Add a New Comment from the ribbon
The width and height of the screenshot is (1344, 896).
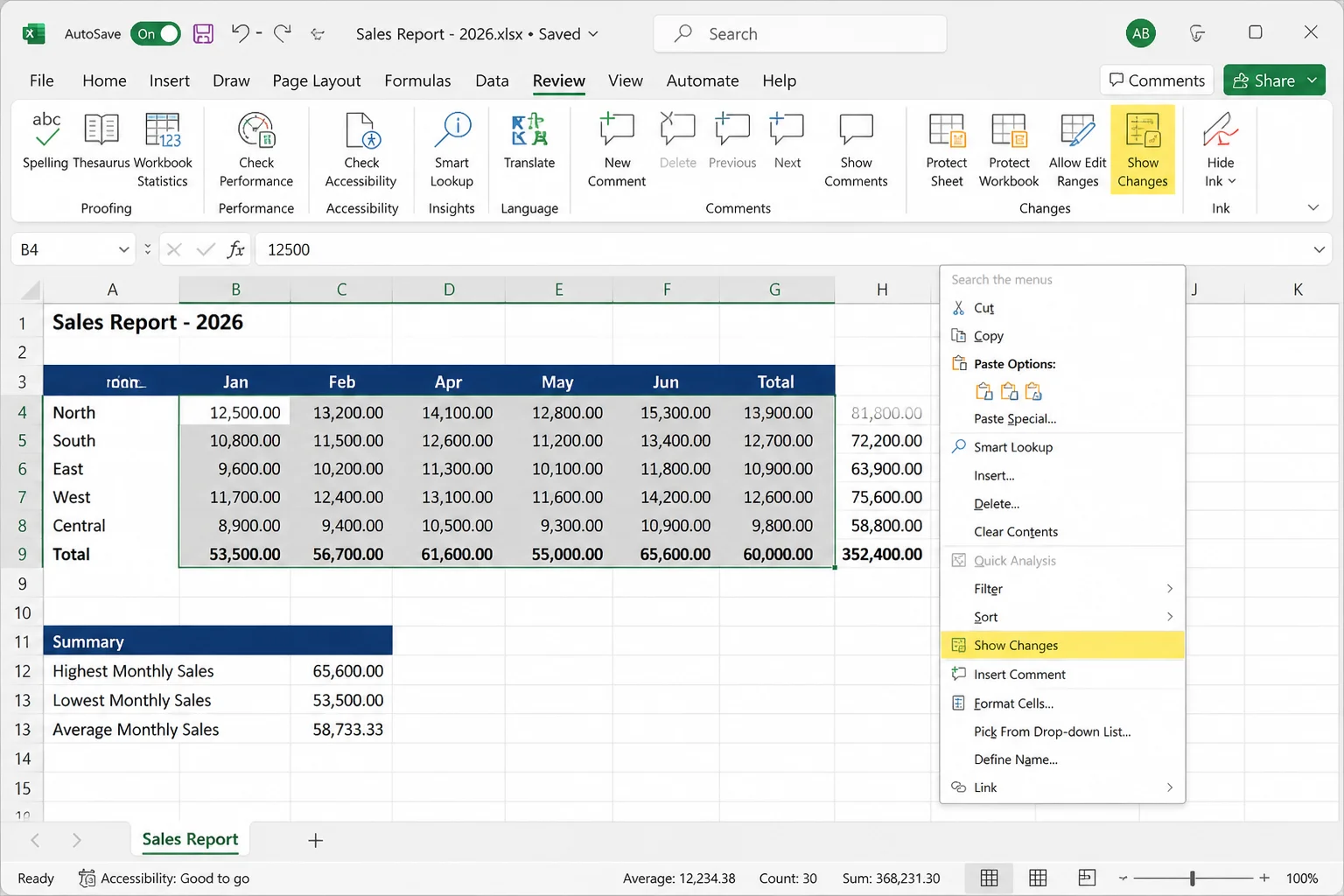(617, 150)
